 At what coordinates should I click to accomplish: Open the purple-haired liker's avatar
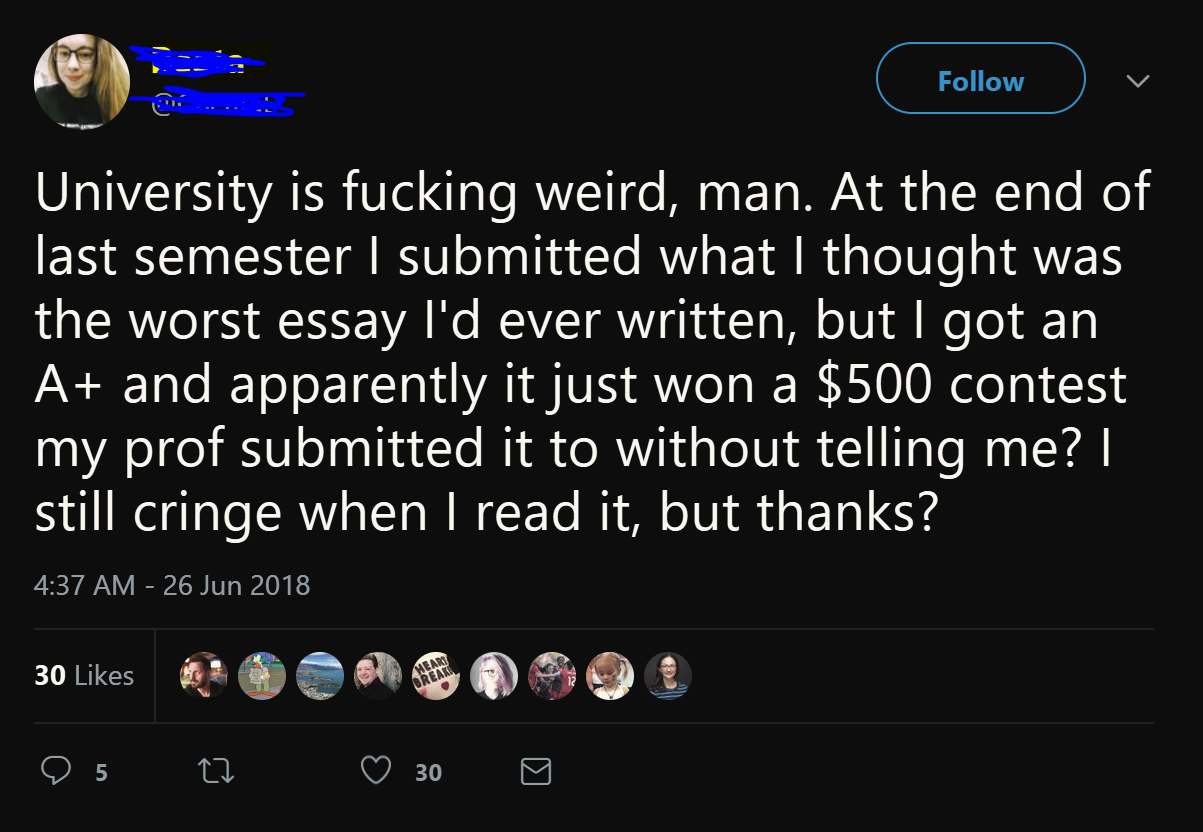coord(494,675)
